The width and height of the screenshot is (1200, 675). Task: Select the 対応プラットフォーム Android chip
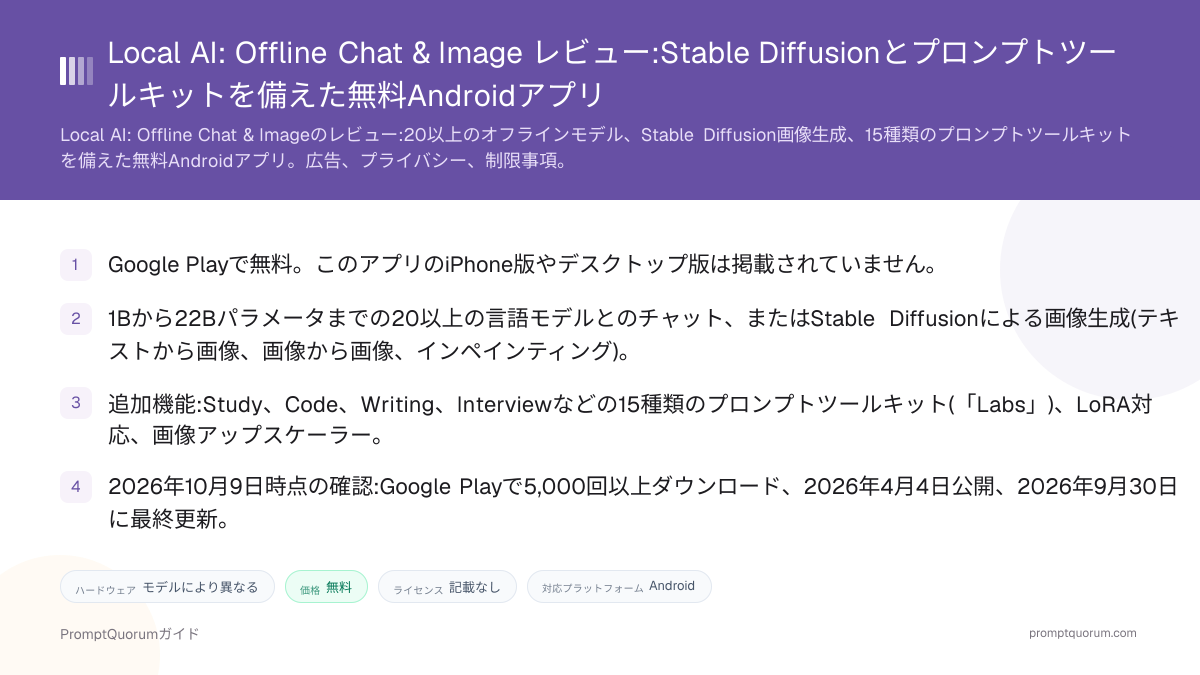pyautogui.click(x=619, y=587)
